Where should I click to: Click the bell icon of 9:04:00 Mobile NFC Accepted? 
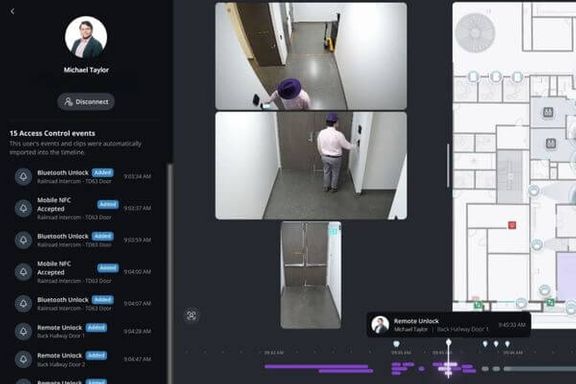point(24,272)
